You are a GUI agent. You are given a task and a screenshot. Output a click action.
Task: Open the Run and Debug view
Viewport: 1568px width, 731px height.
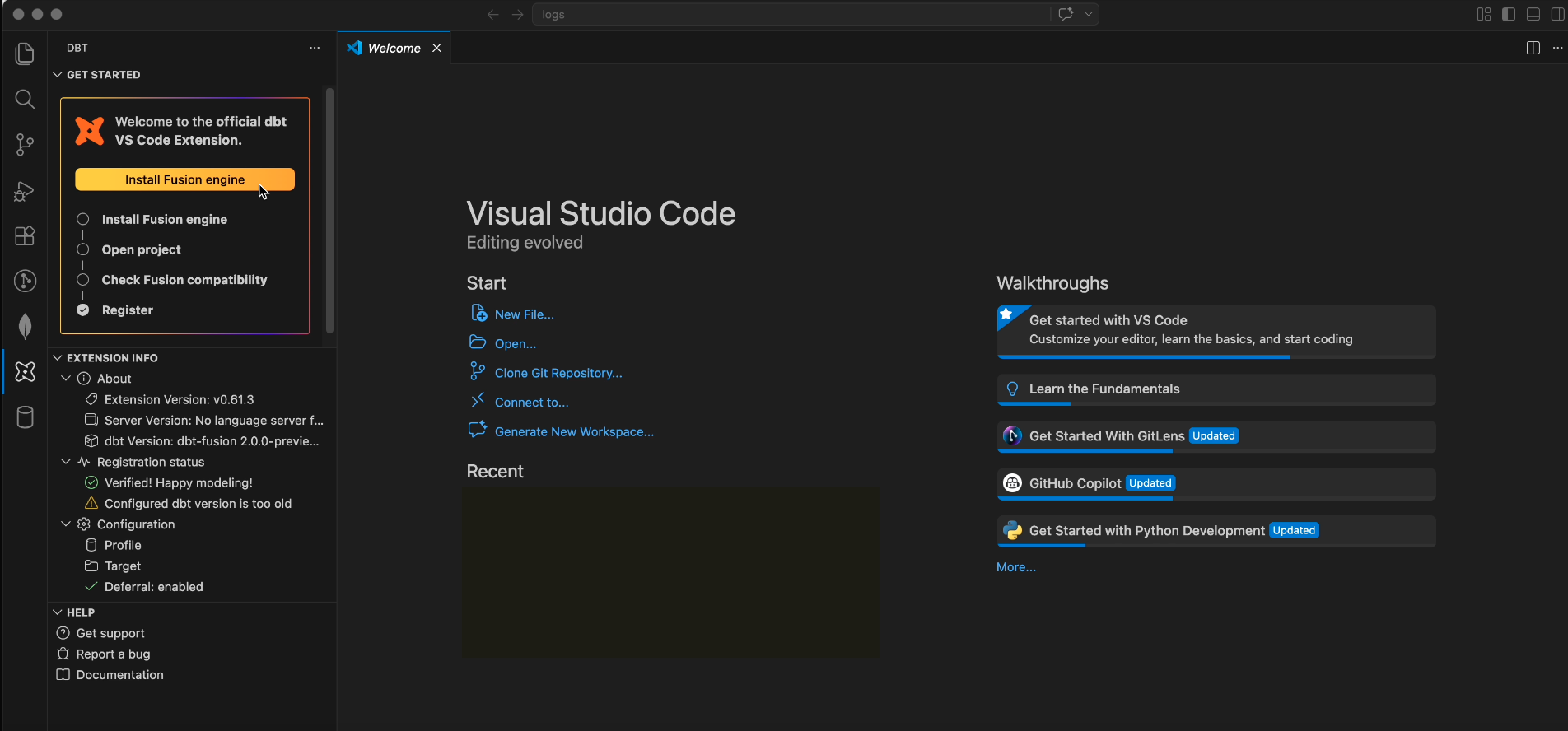[x=25, y=191]
